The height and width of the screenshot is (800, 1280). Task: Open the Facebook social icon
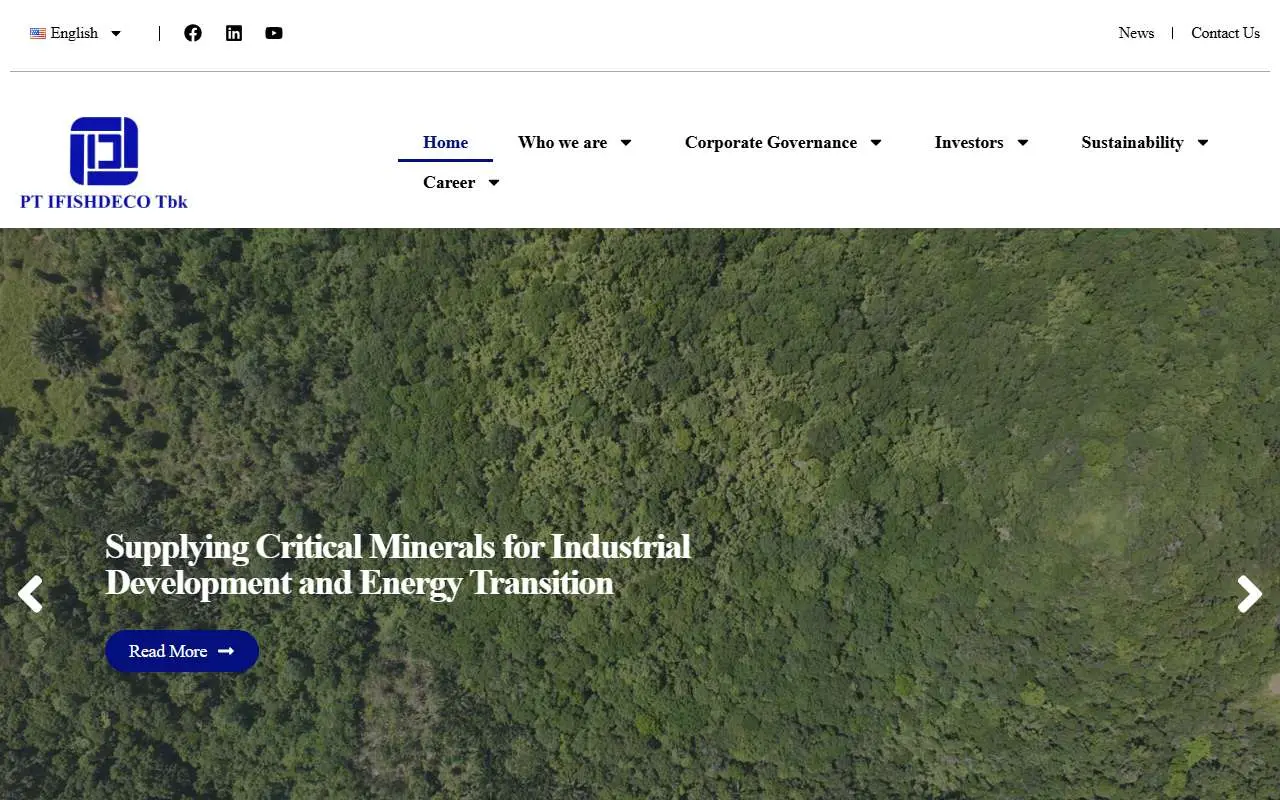tap(193, 33)
